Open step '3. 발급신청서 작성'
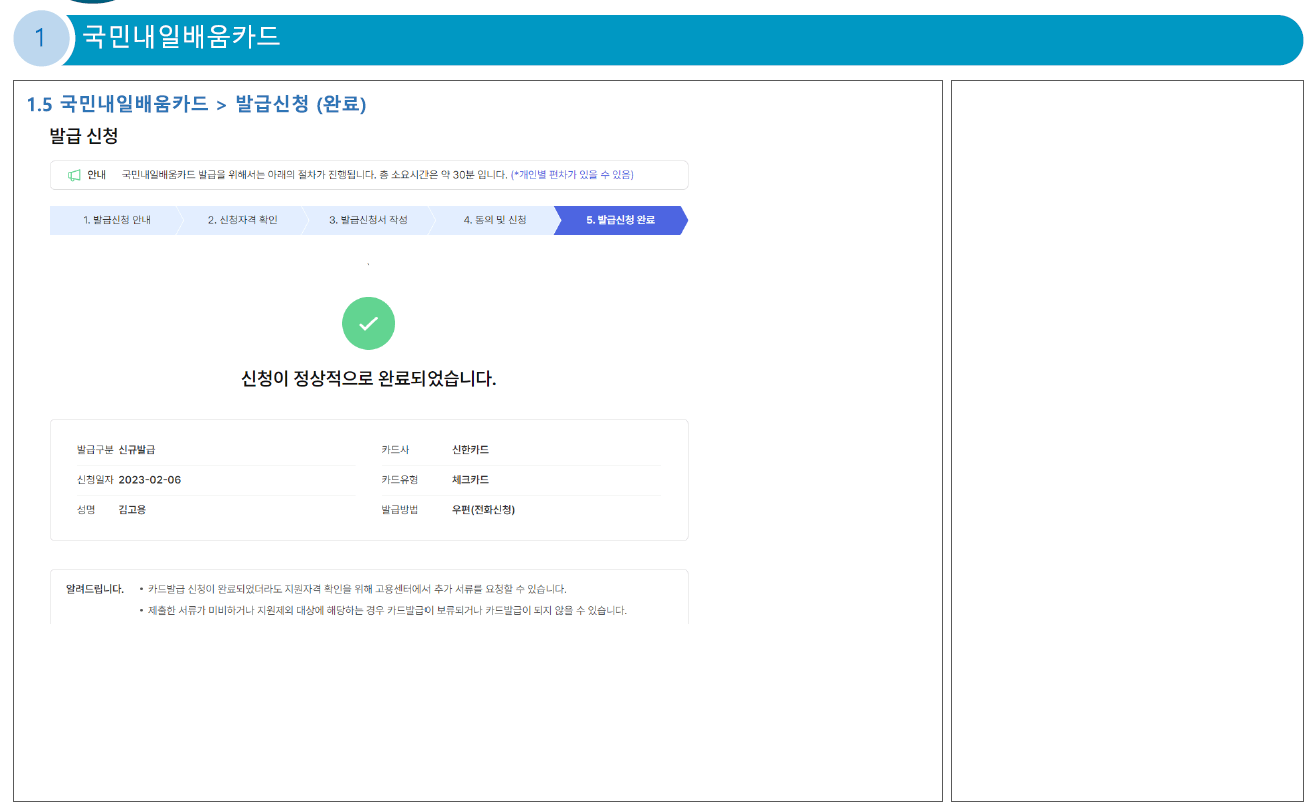 (x=370, y=220)
